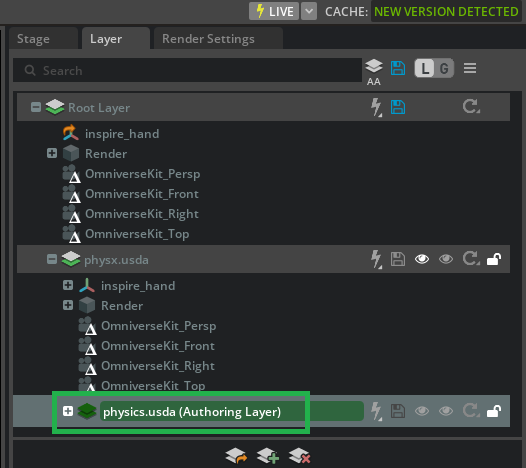Screen dimensions: 526x468
Task: Toggle the physics.usda lock icon
Action: [494, 411]
